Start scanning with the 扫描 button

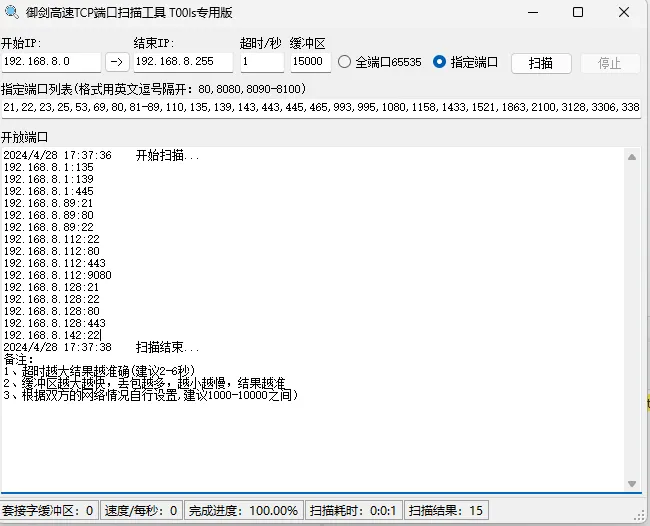click(x=541, y=63)
